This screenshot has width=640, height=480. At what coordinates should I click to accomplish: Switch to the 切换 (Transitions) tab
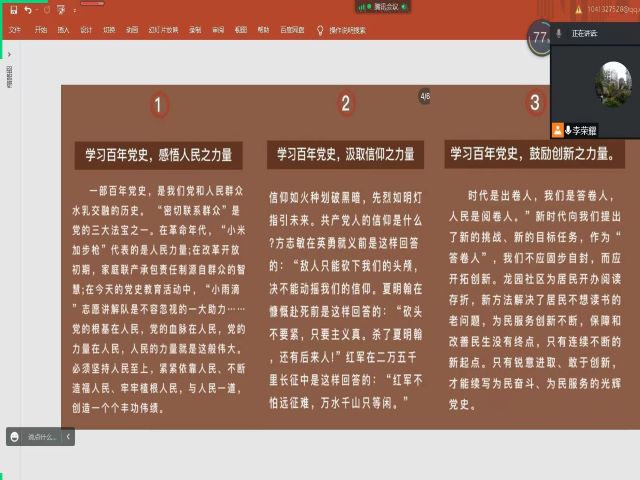click(x=109, y=30)
